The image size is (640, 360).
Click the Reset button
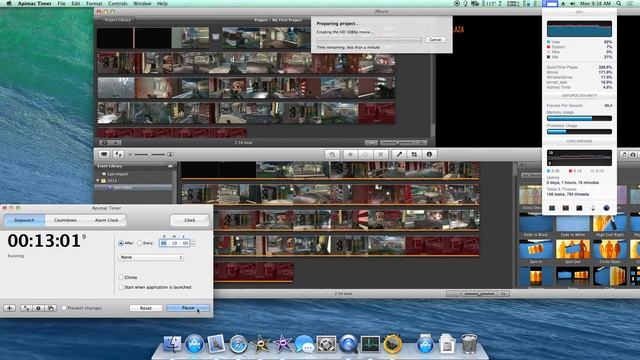pos(146,308)
